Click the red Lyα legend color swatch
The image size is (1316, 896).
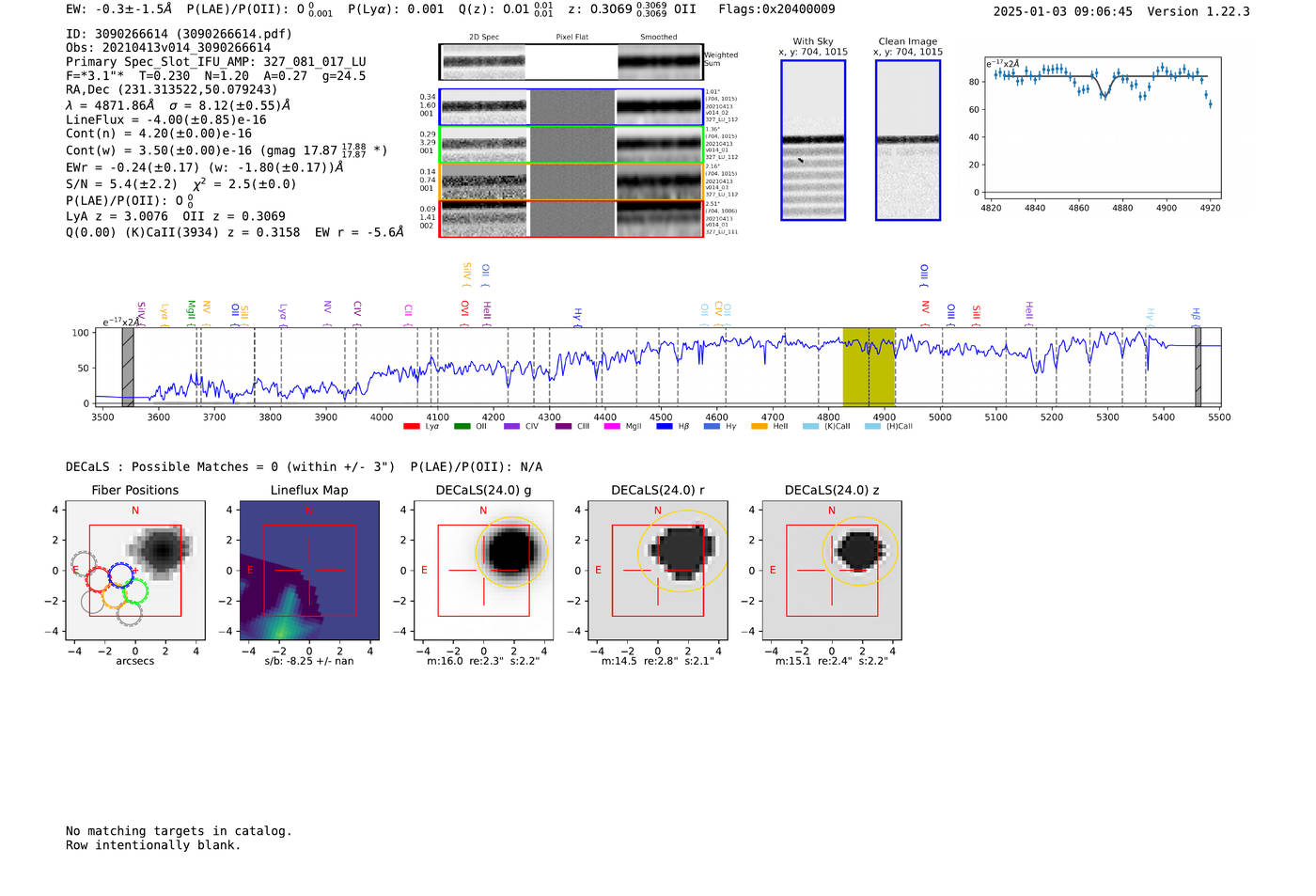[411, 427]
